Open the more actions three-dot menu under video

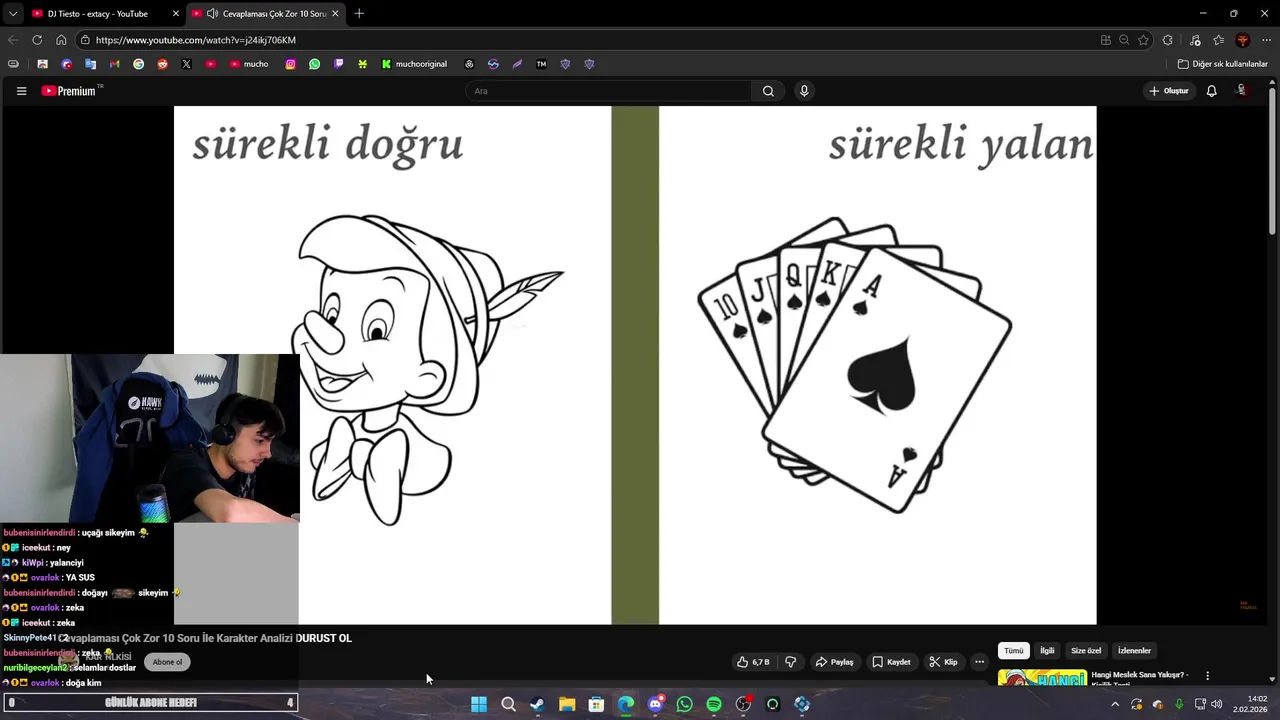coord(980,662)
